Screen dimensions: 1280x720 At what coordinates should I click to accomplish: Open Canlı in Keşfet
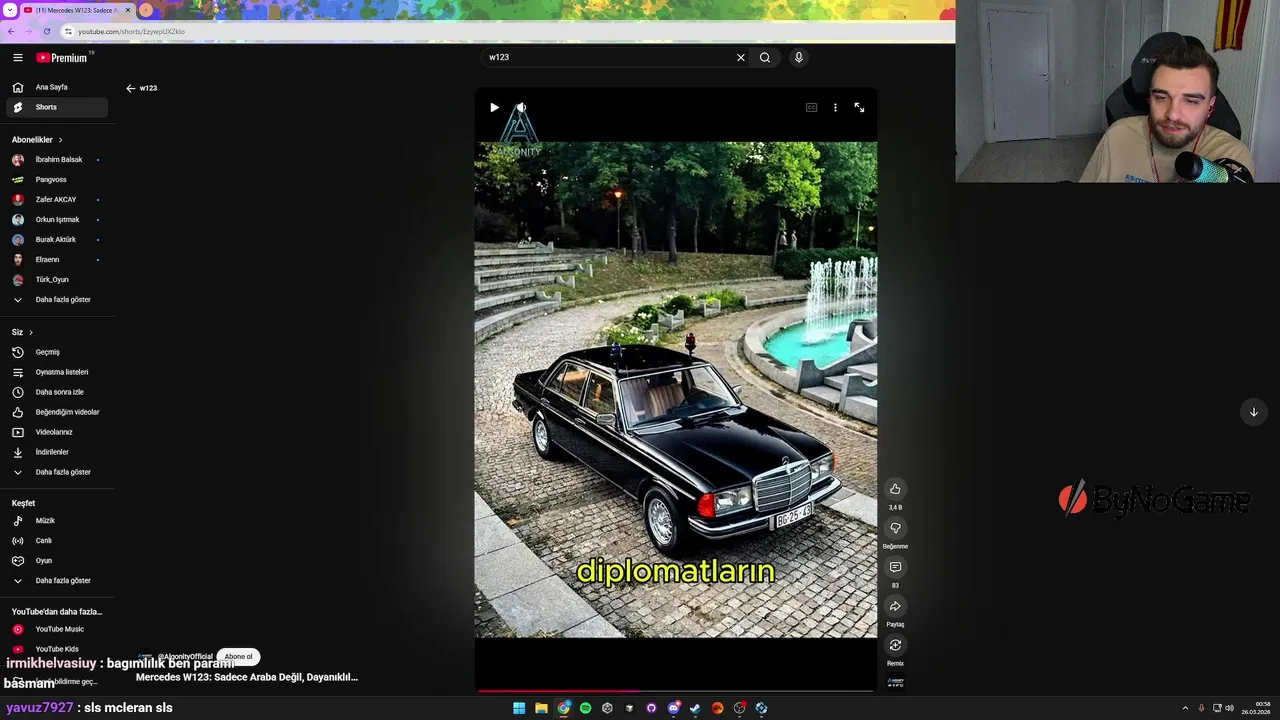(x=57, y=541)
